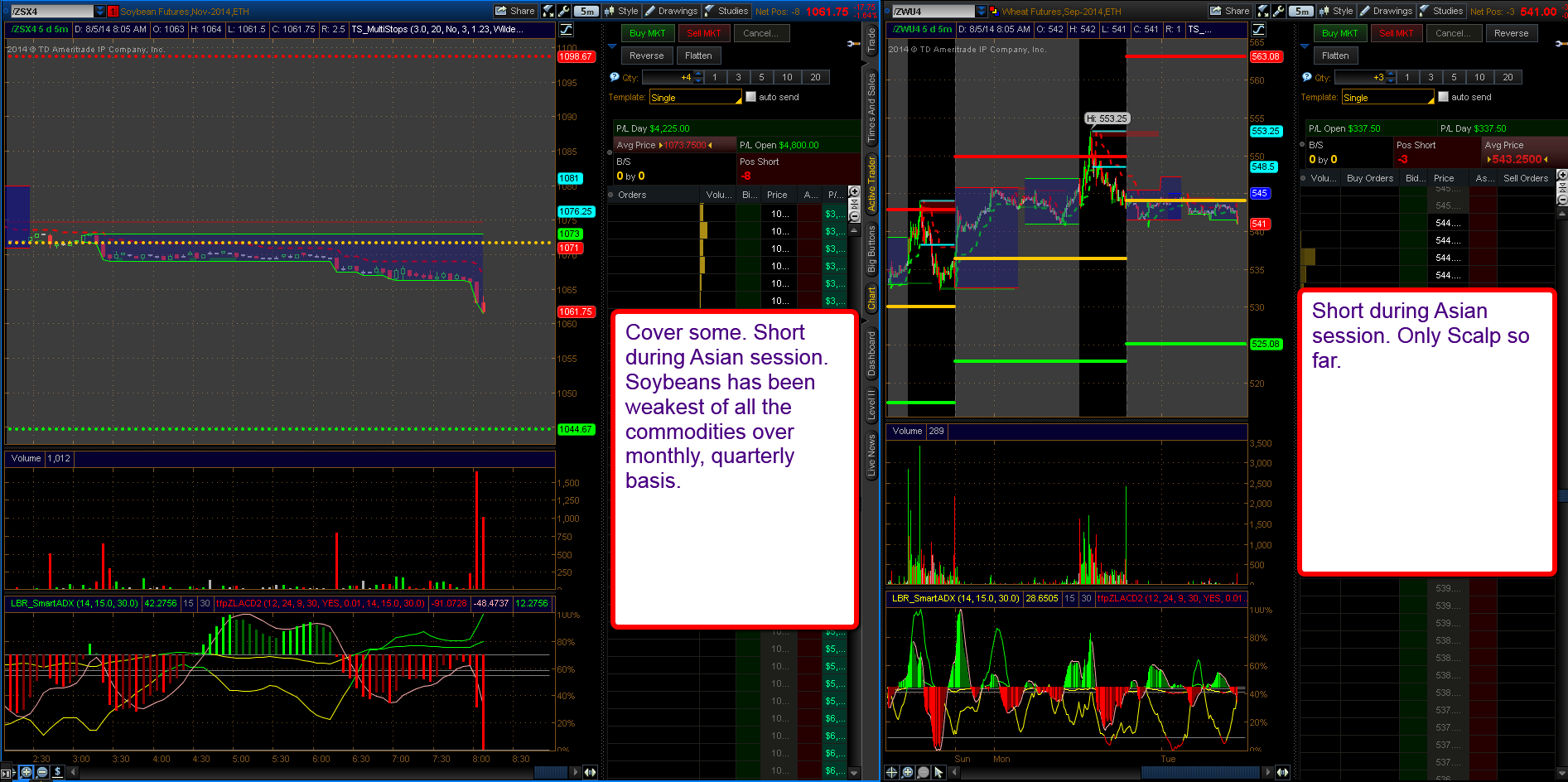Click the Style candlestick button on the Soybean chart
Screen dimensions: 1568x782
click(621, 11)
